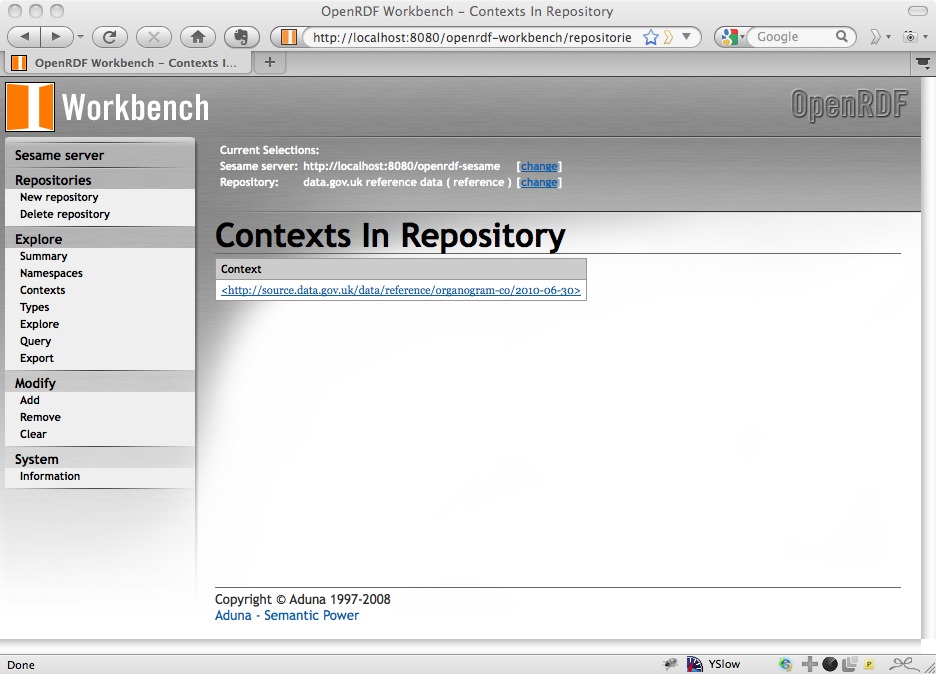Screen dimensions: 936x674
Task: Click the Explore section header in sidebar
Action: click(38, 239)
